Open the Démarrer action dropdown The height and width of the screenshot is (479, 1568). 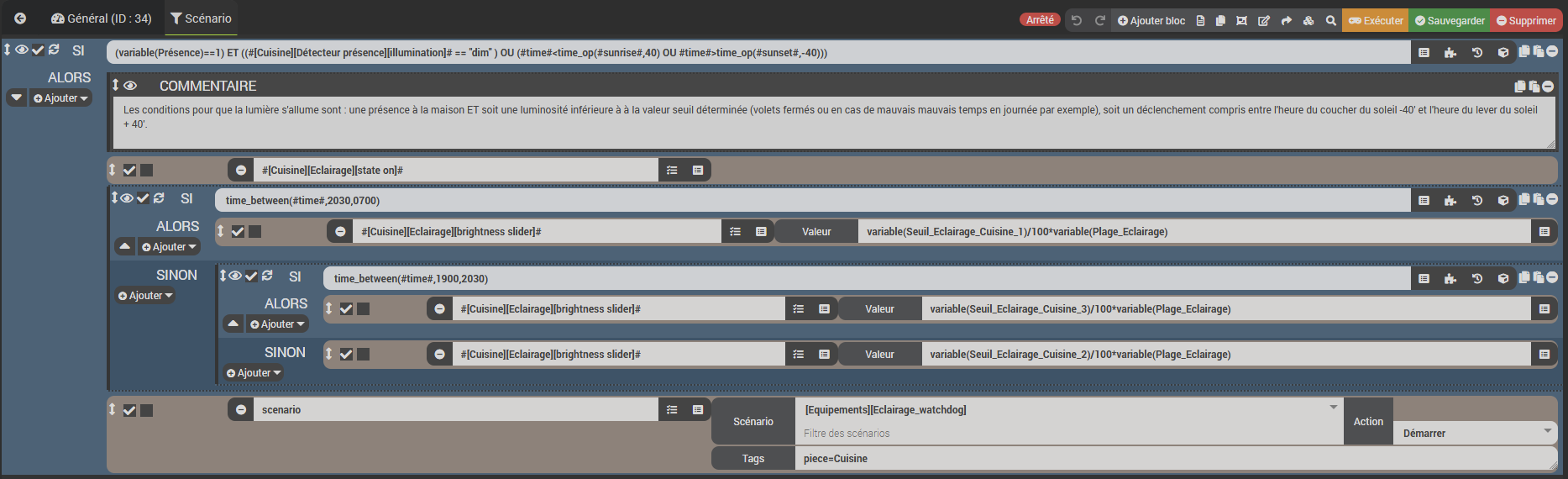1476,433
